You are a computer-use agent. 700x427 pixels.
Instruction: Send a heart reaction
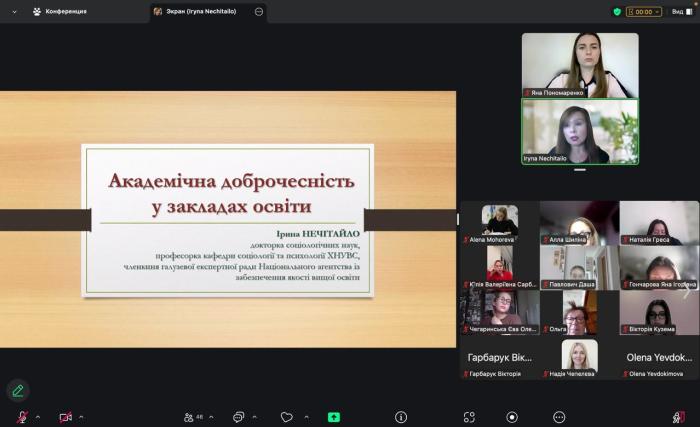(x=286, y=417)
